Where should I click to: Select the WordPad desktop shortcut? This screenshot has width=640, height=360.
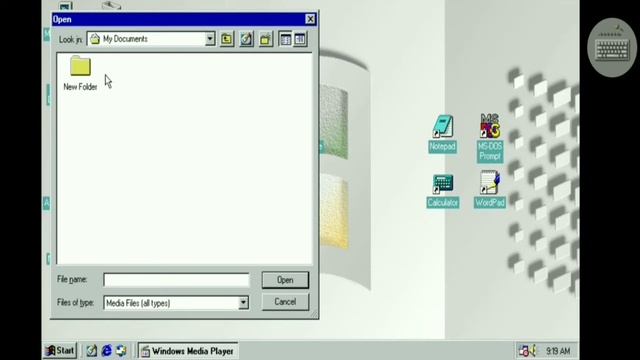tap(490, 190)
